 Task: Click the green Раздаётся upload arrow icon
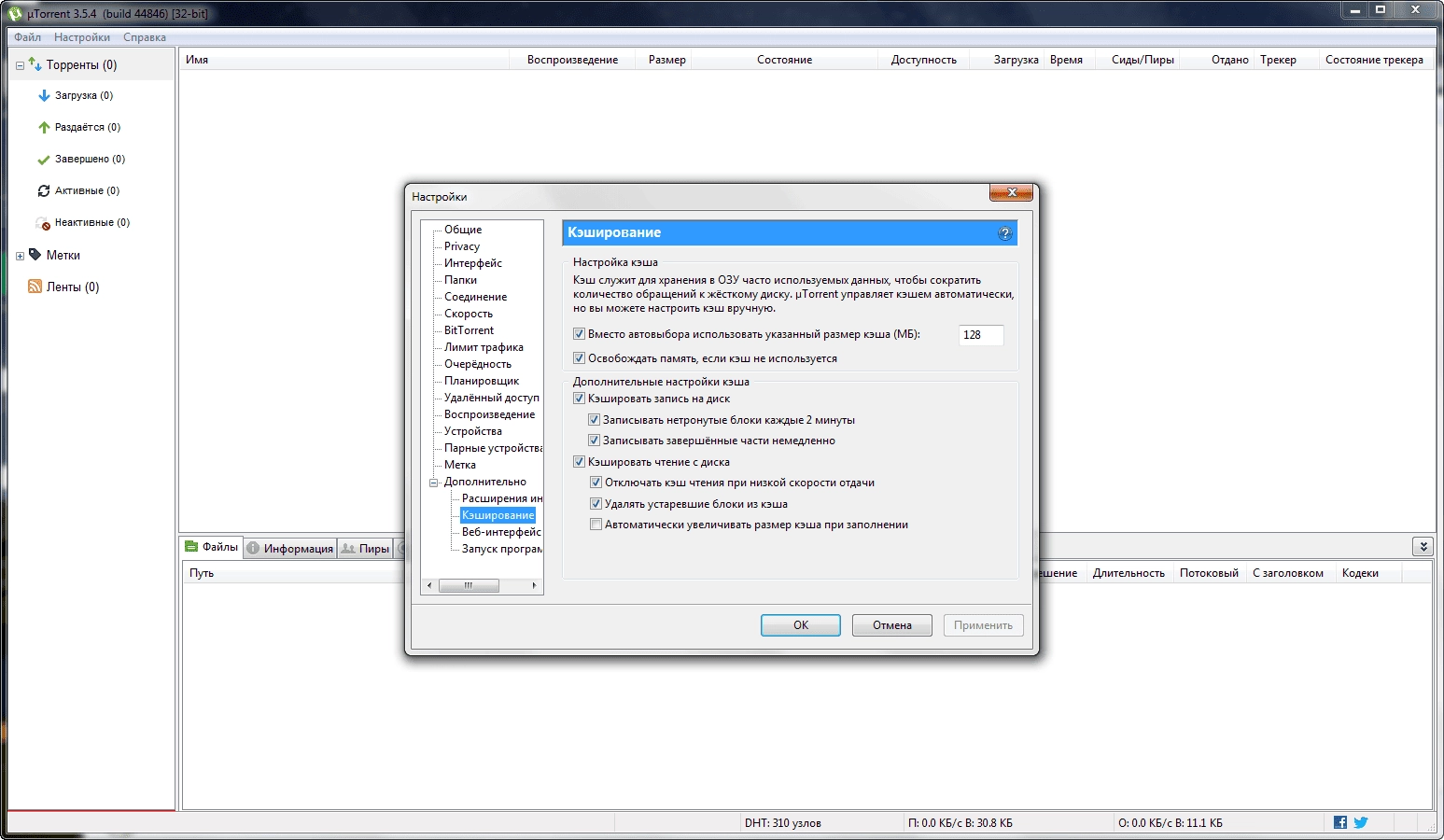(44, 127)
